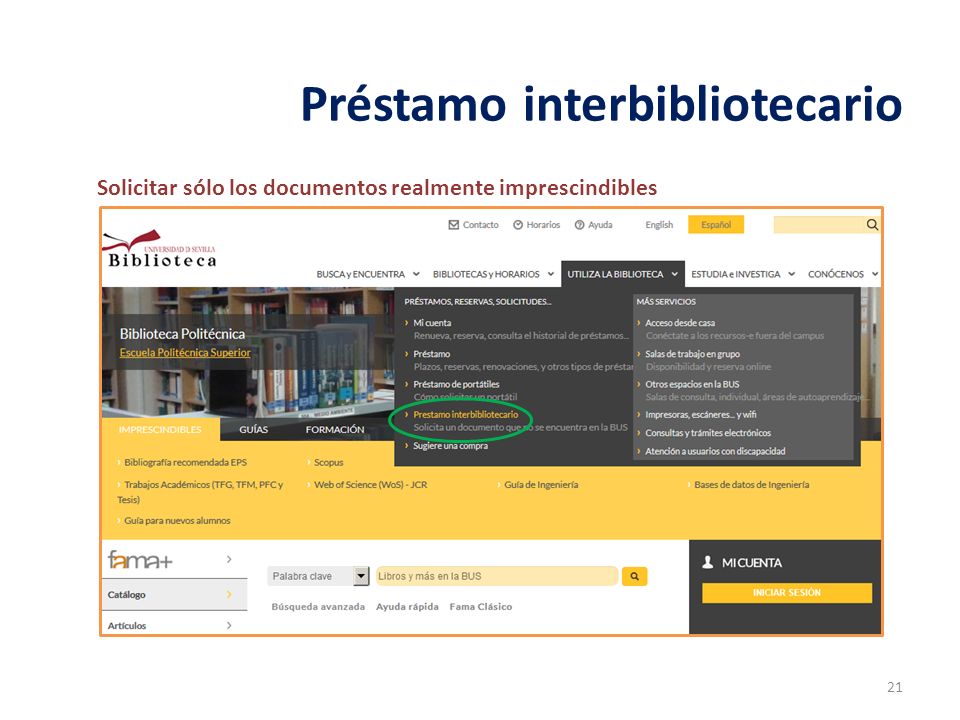Expand the BUSCA y ENCUENTRA menu
This screenshot has width=960, height=720.
coord(368,274)
